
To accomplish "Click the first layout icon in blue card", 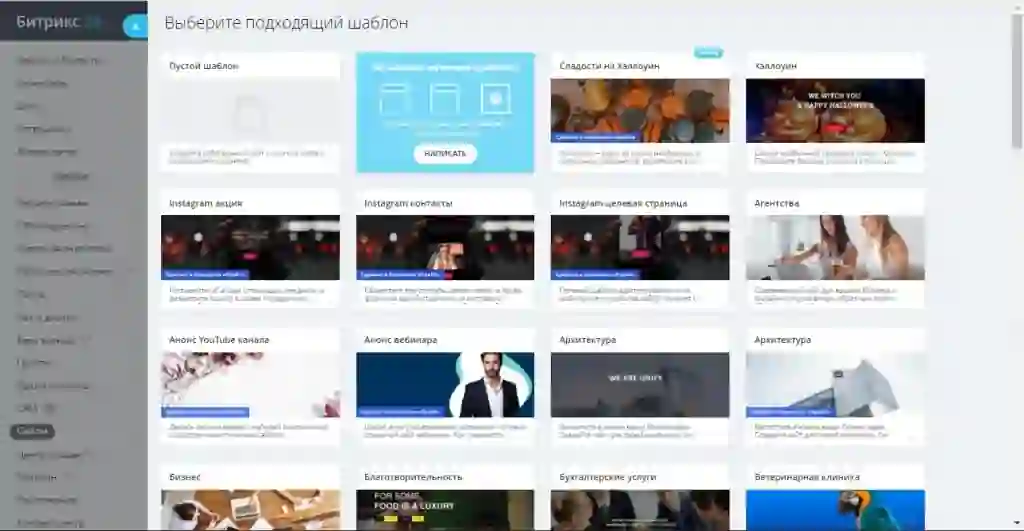I will [395, 99].
